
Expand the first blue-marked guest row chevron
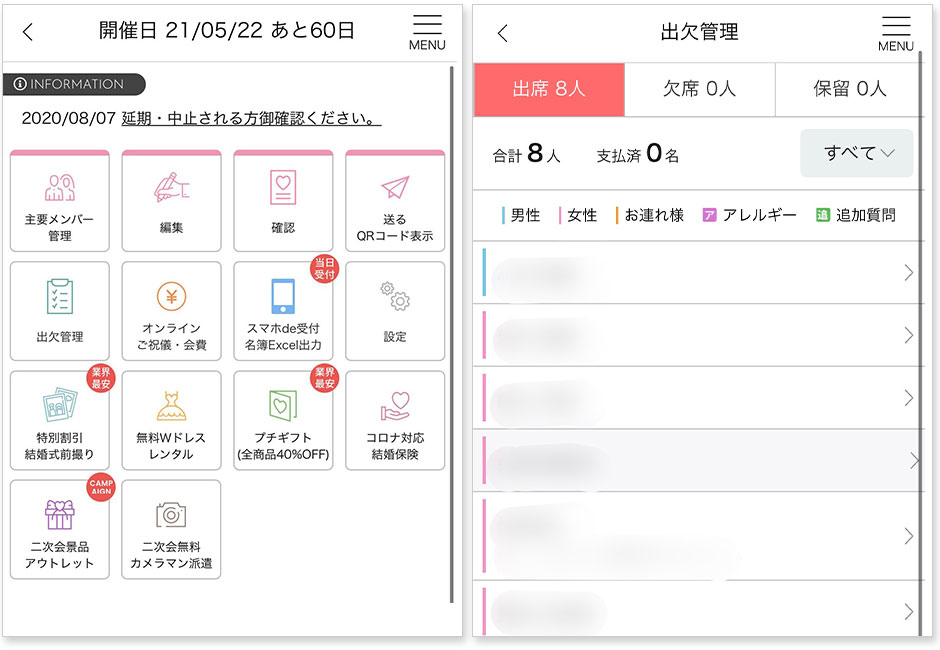point(908,273)
